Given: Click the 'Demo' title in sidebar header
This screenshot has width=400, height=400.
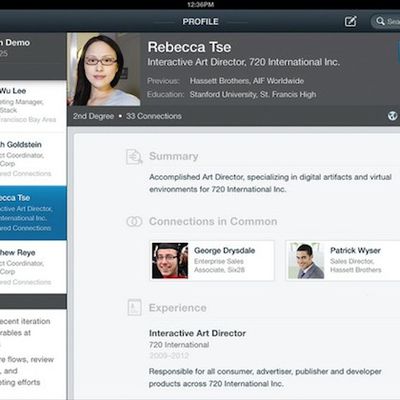Looking at the screenshot, I should point(17,43).
